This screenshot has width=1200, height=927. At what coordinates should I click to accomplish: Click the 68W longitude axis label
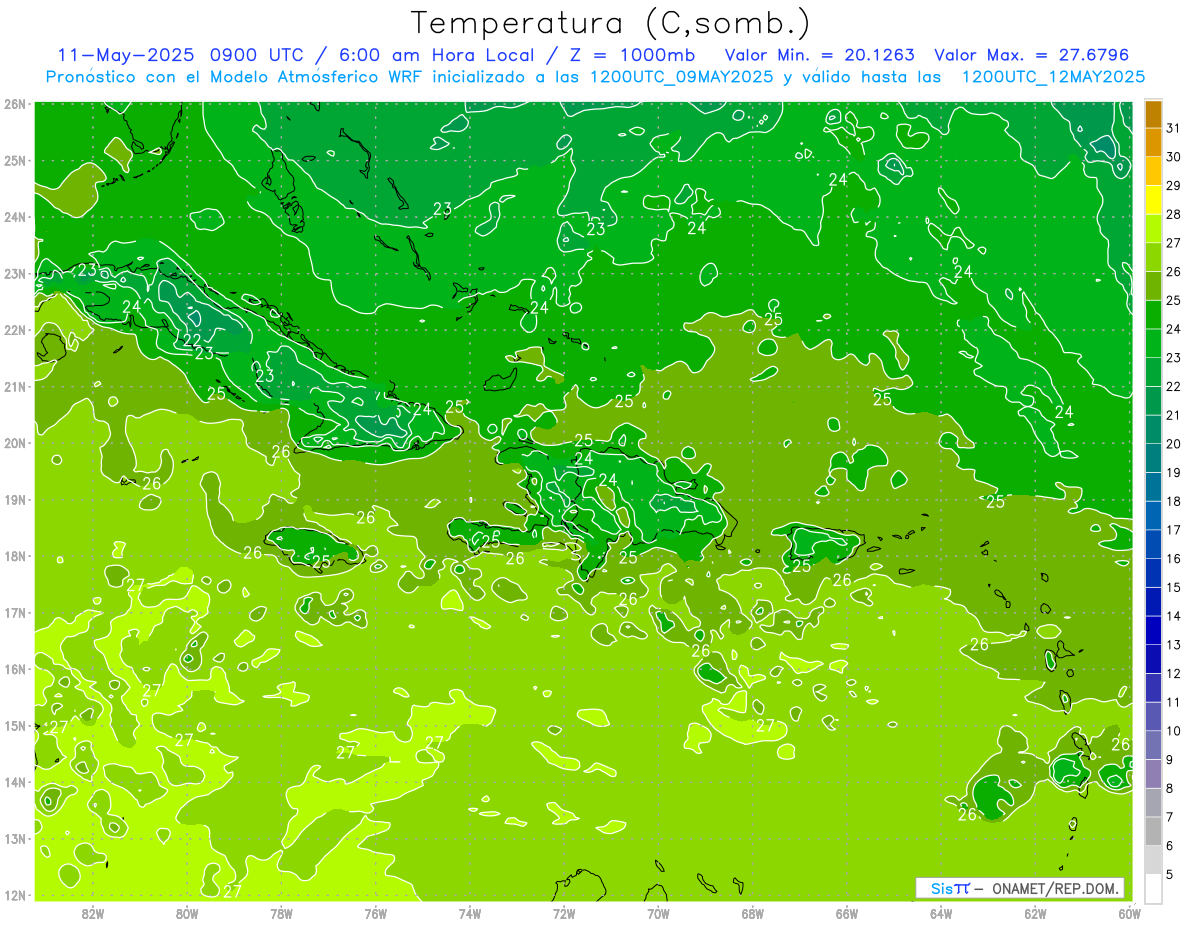(x=752, y=913)
